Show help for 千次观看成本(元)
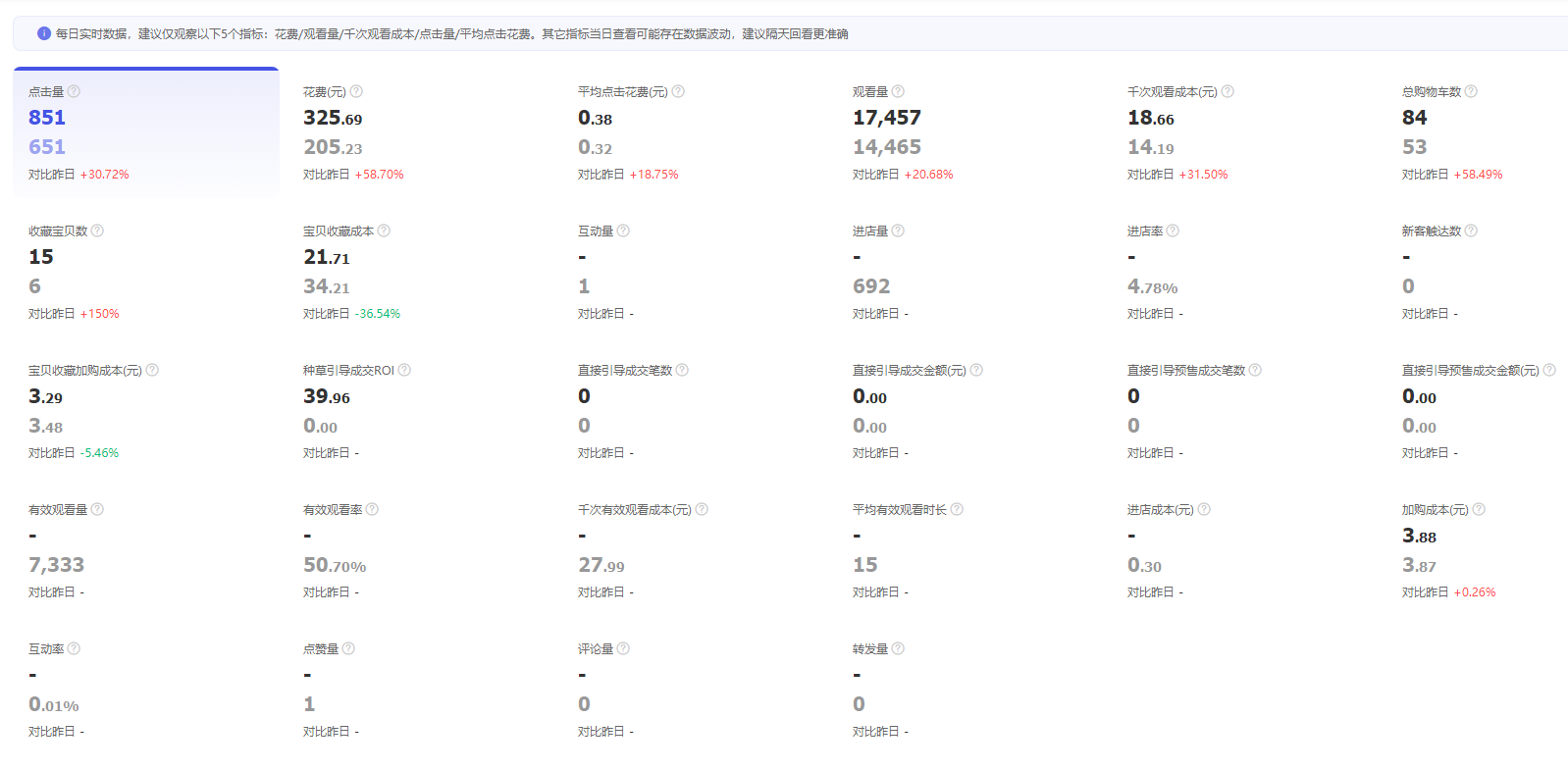 click(1228, 91)
